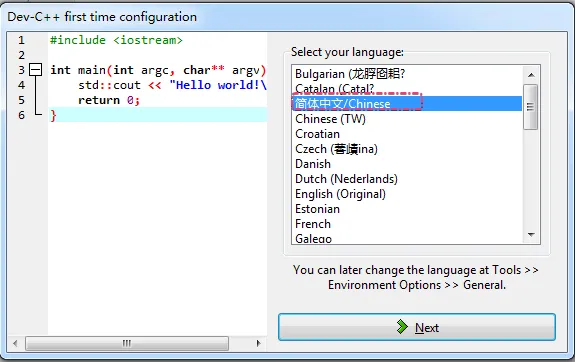Click the Next button
The image size is (575, 362).
(x=417, y=327)
